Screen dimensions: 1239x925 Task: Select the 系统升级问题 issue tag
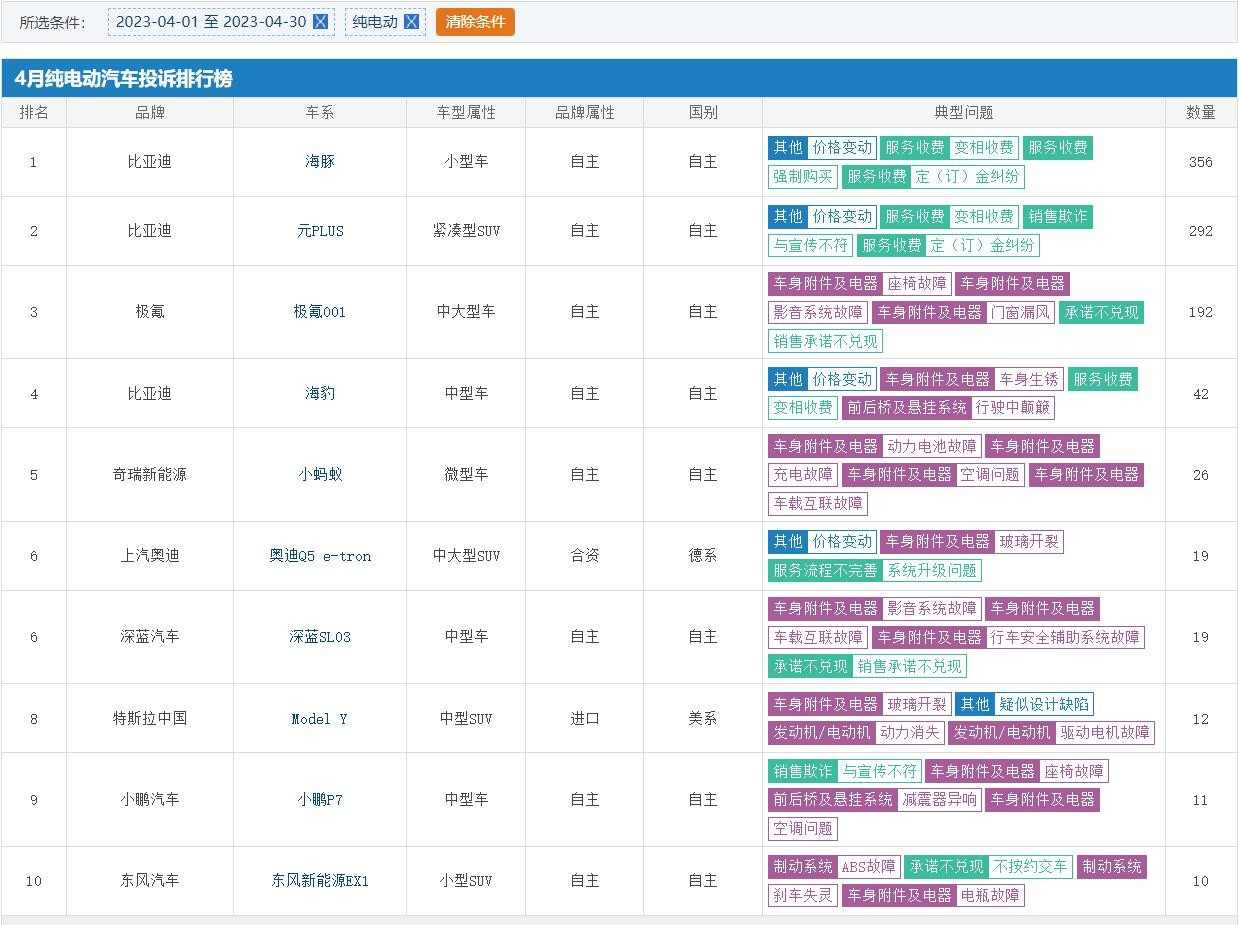(932, 571)
